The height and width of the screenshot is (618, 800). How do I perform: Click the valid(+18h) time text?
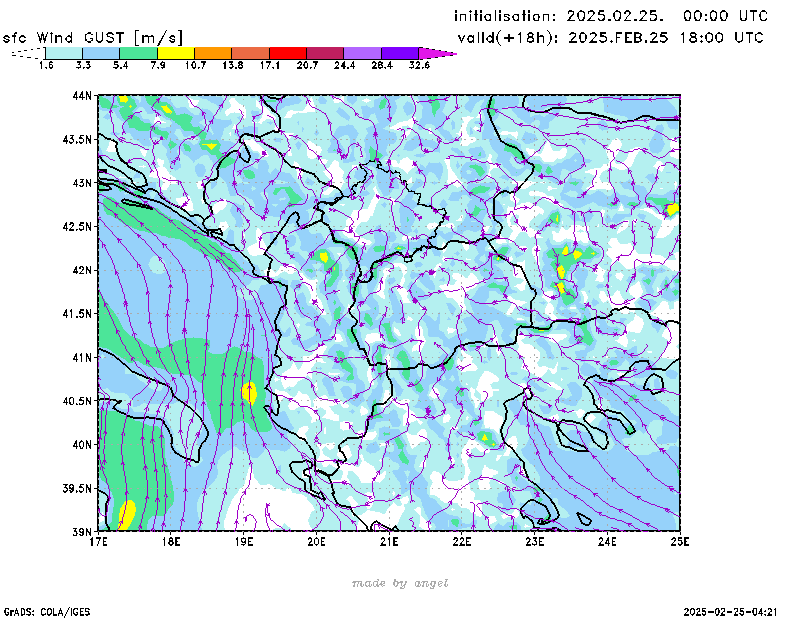[x=610, y=38]
